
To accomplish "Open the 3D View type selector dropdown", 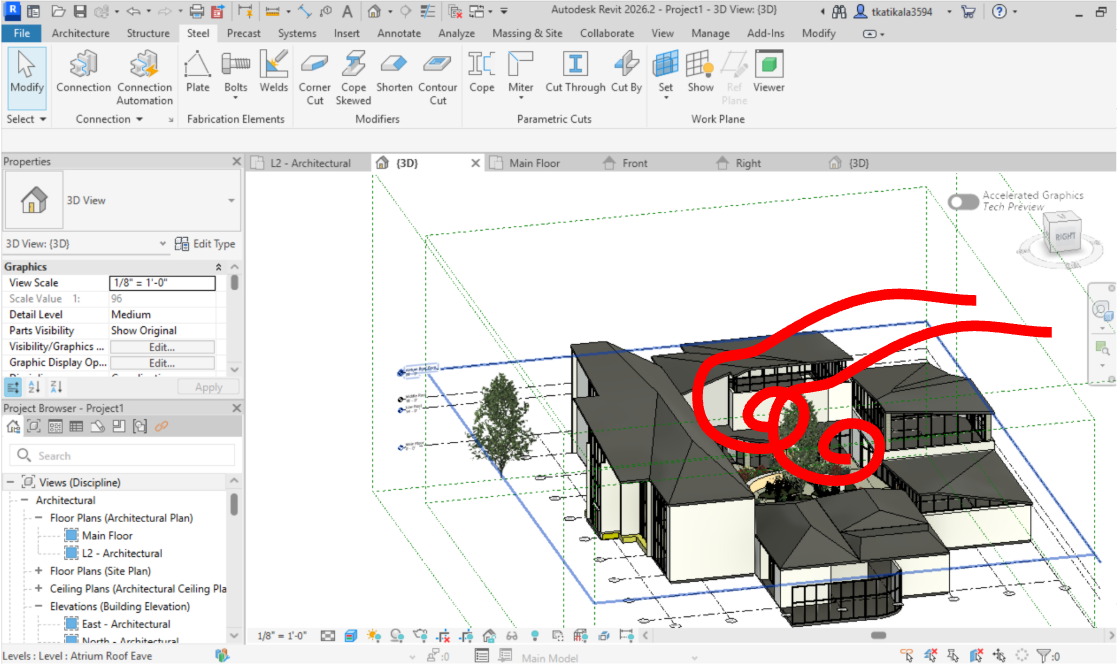I will (231, 201).
